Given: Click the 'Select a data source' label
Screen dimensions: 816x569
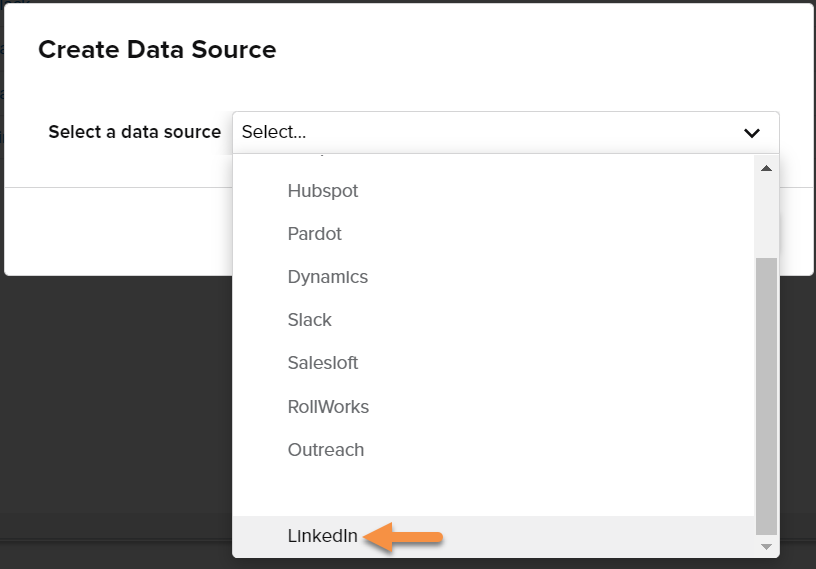Looking at the screenshot, I should tap(135, 132).
